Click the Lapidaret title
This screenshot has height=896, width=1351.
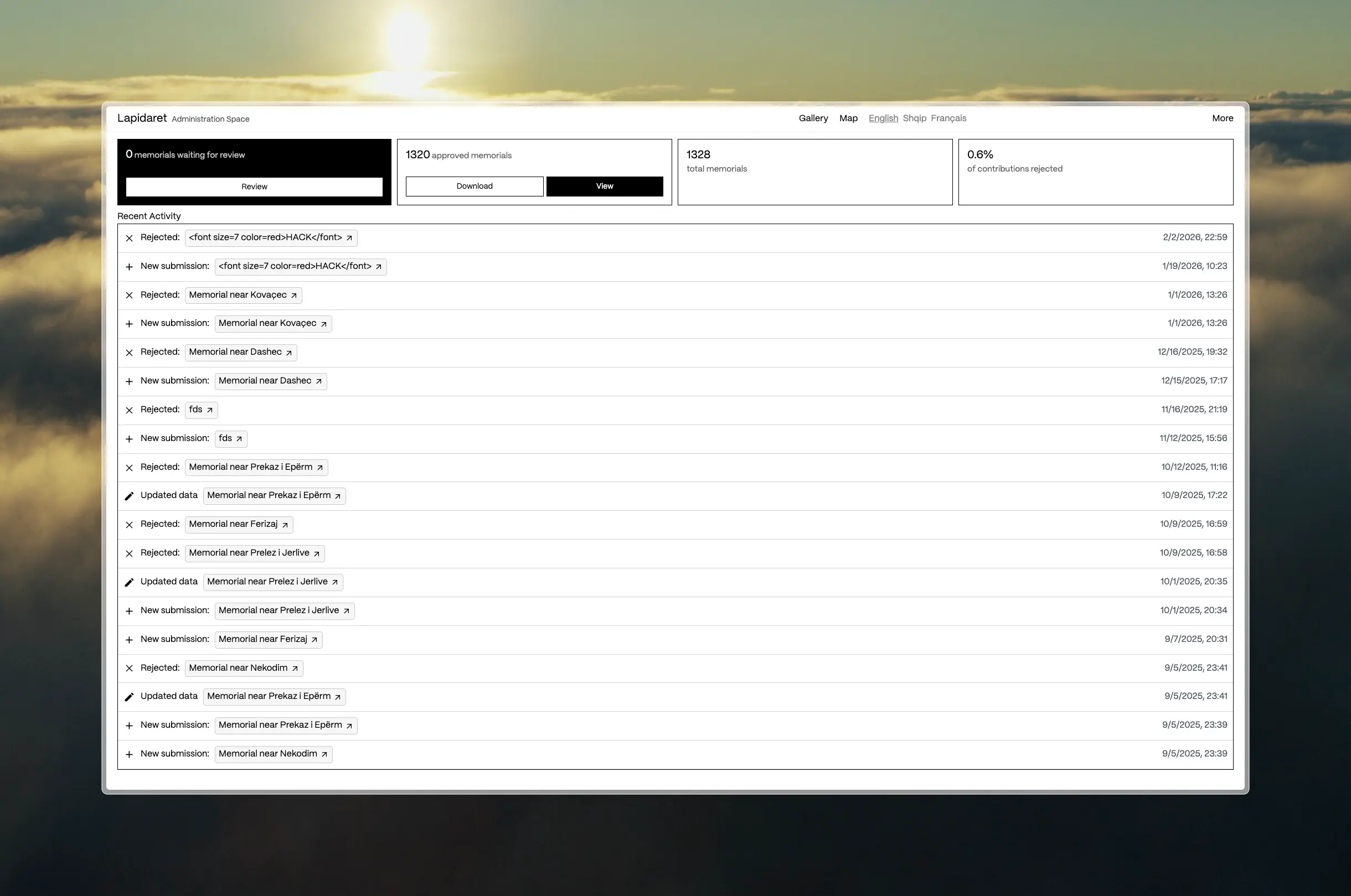click(x=142, y=118)
